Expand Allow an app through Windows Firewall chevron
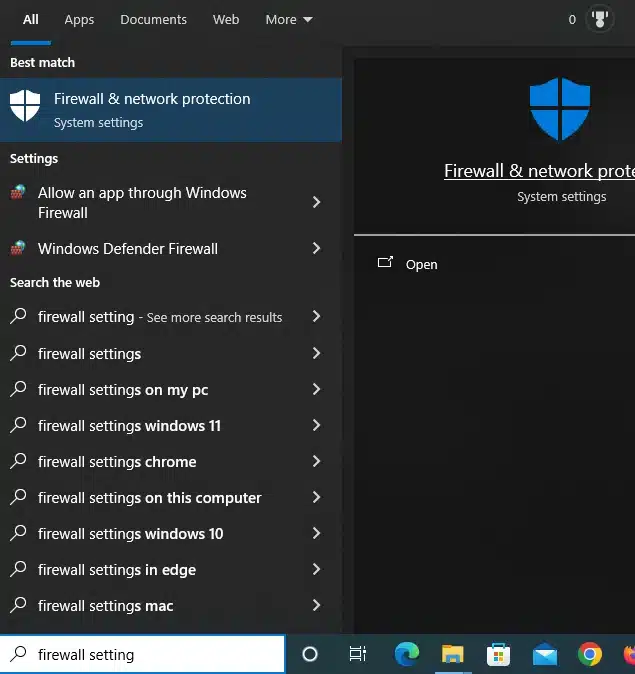The width and height of the screenshot is (635, 674). tap(316, 202)
